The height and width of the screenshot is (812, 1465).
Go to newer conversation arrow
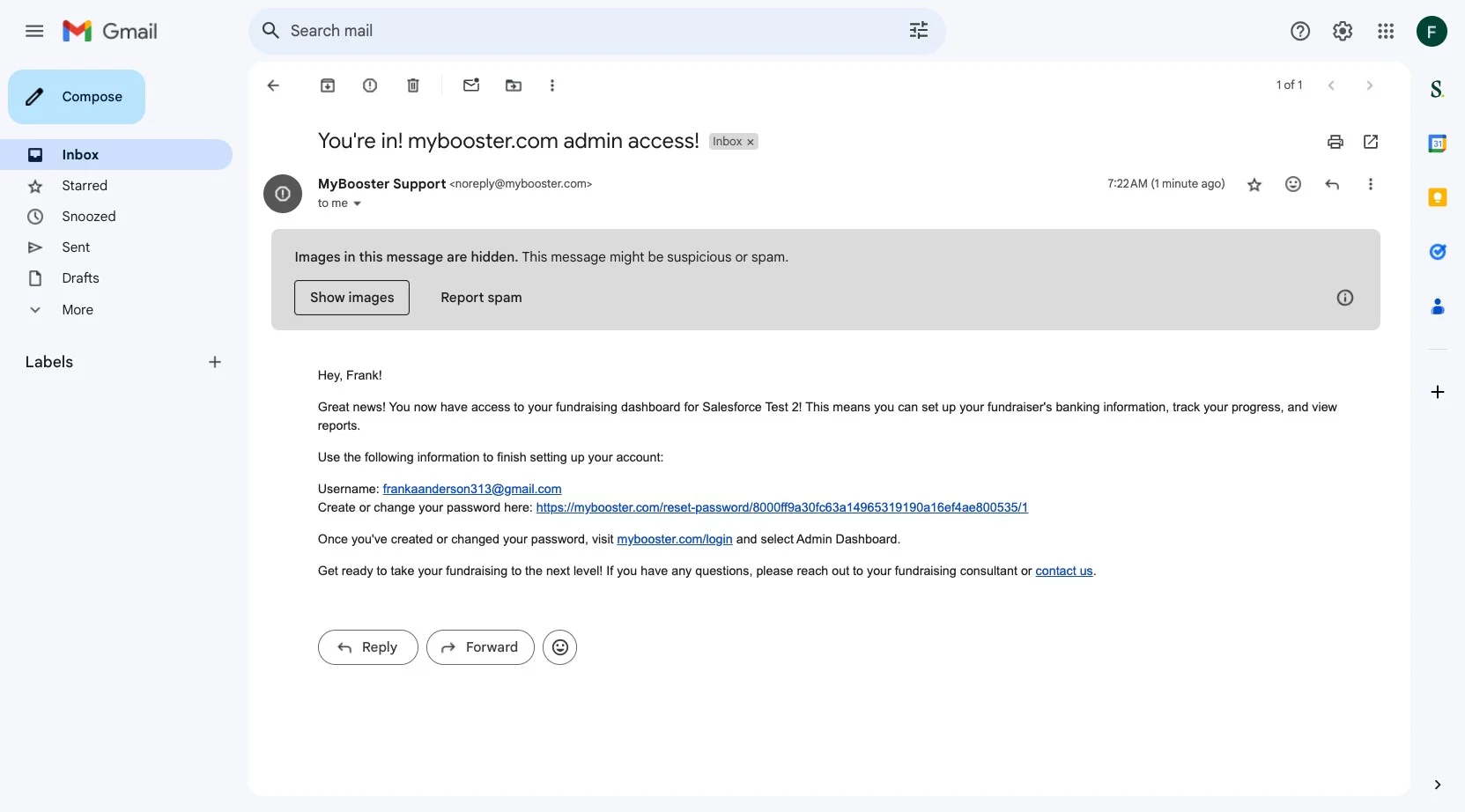coord(1331,85)
